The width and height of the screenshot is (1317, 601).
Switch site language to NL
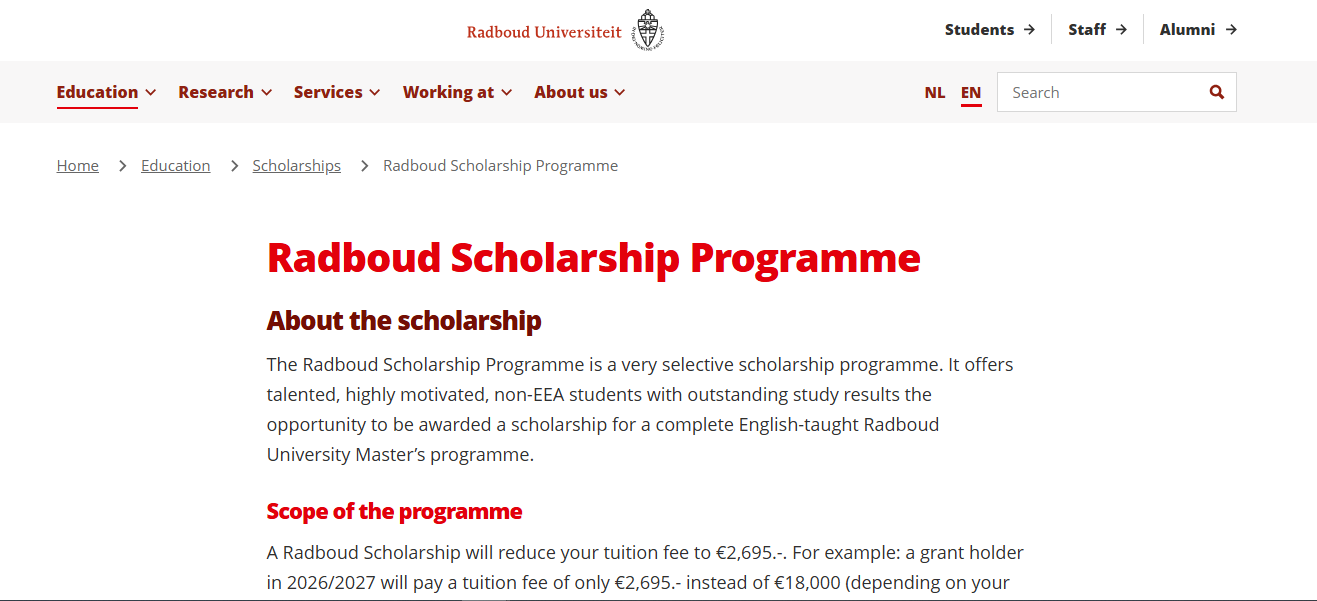tap(934, 92)
